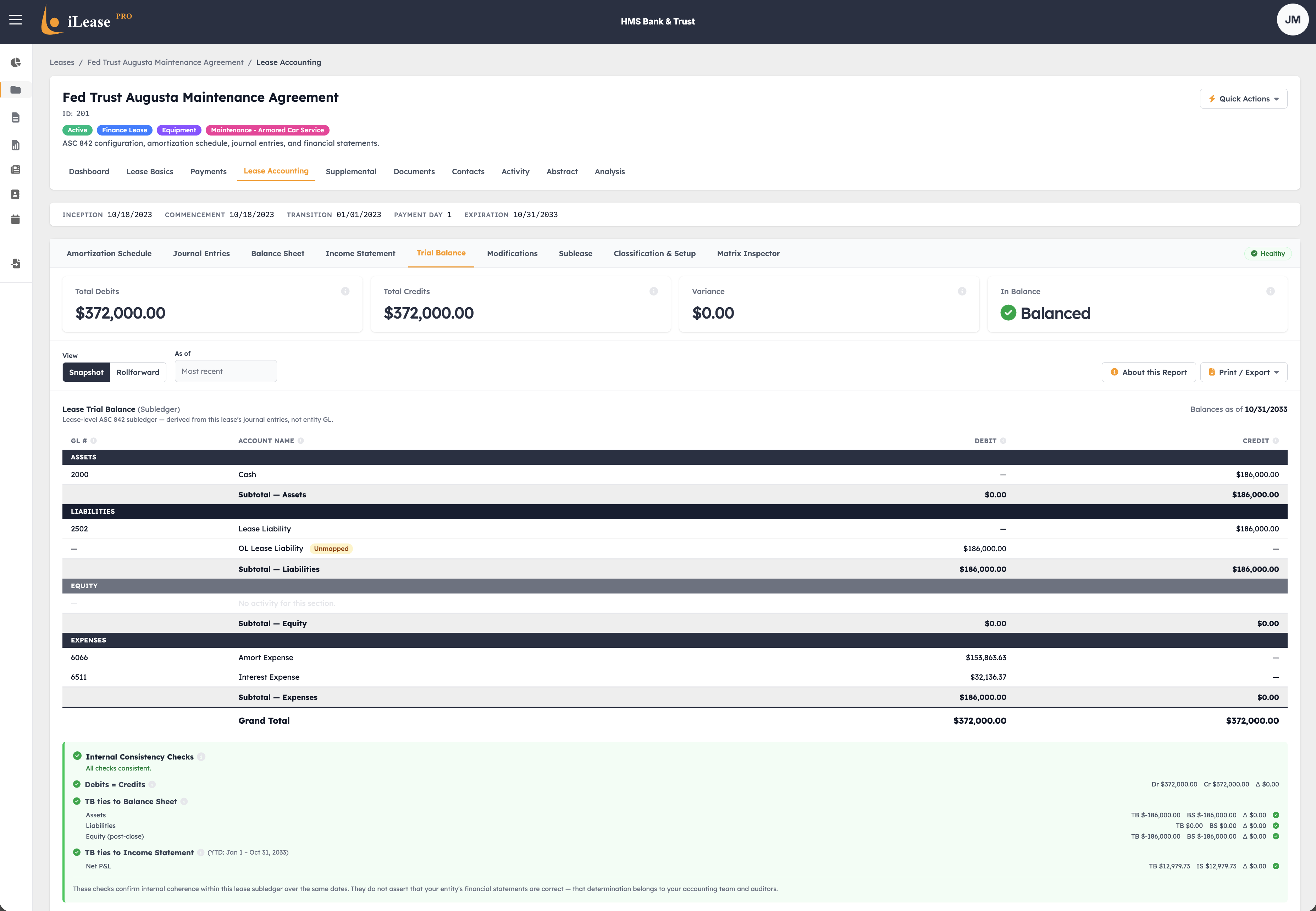Click GL number 2502 for Lease Liability
The image size is (1316, 911).
(x=79, y=529)
